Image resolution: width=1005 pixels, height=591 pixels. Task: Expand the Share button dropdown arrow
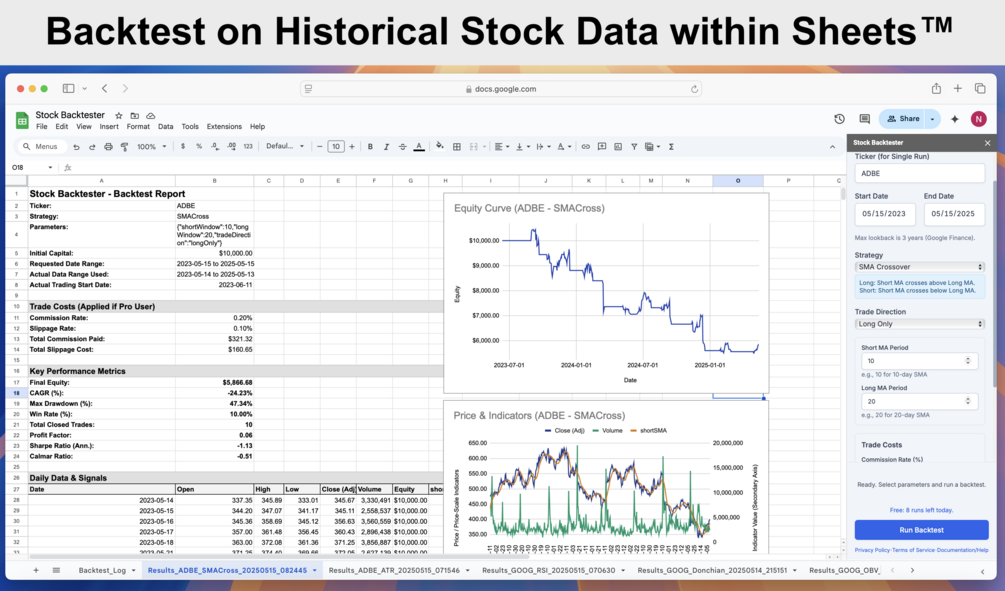click(933, 119)
